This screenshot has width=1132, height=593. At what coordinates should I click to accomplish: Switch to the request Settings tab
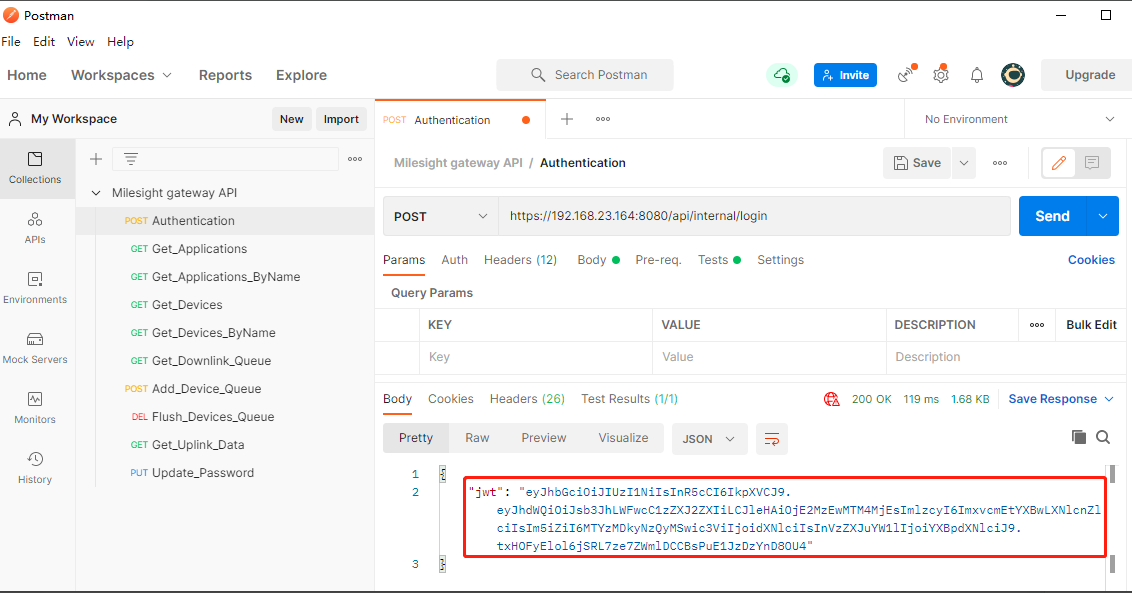[780, 260]
